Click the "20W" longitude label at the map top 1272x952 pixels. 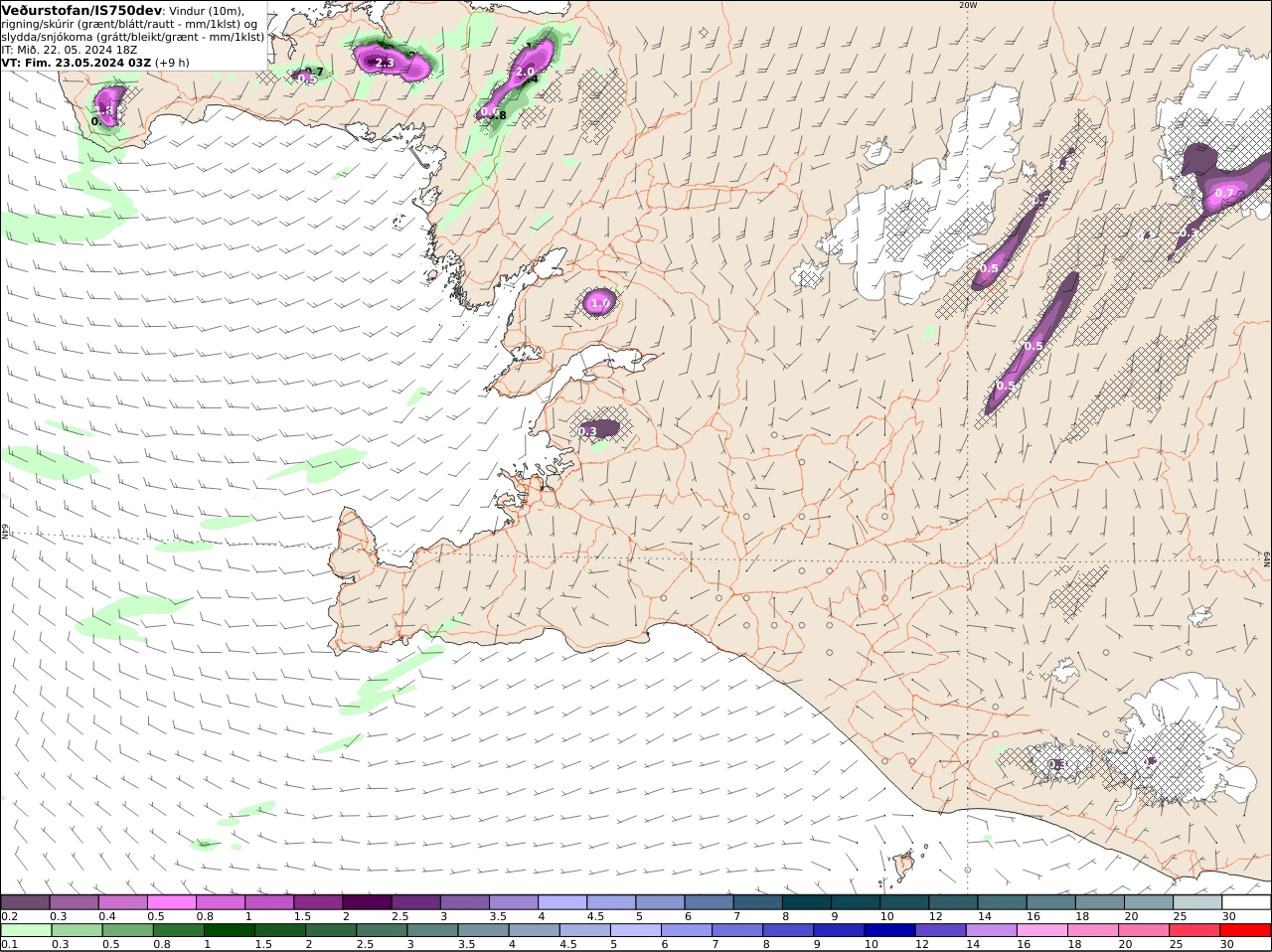968,5
